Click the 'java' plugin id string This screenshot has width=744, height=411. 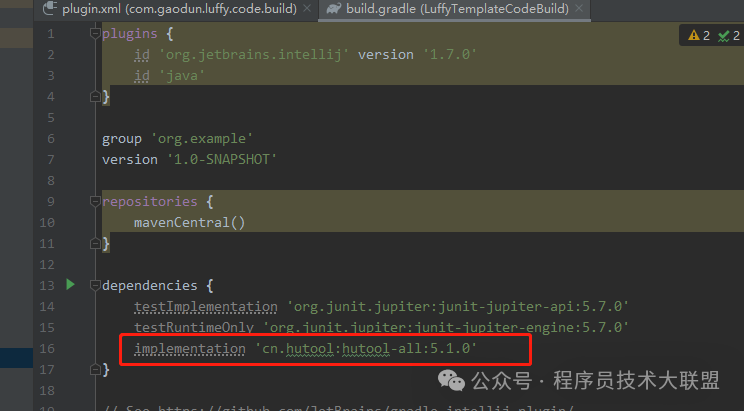tap(182, 75)
